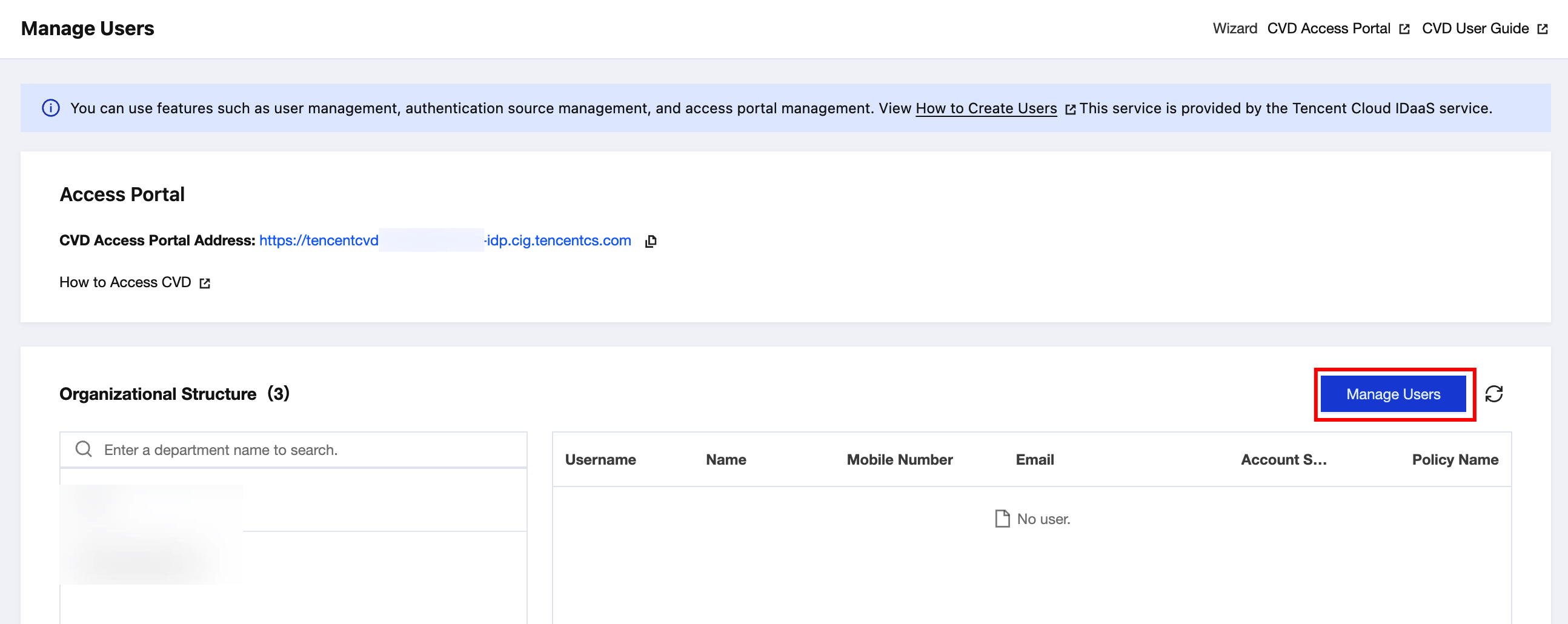This screenshot has height=624, width=1568.
Task: Open the How to Create Users link
Action: (986, 108)
